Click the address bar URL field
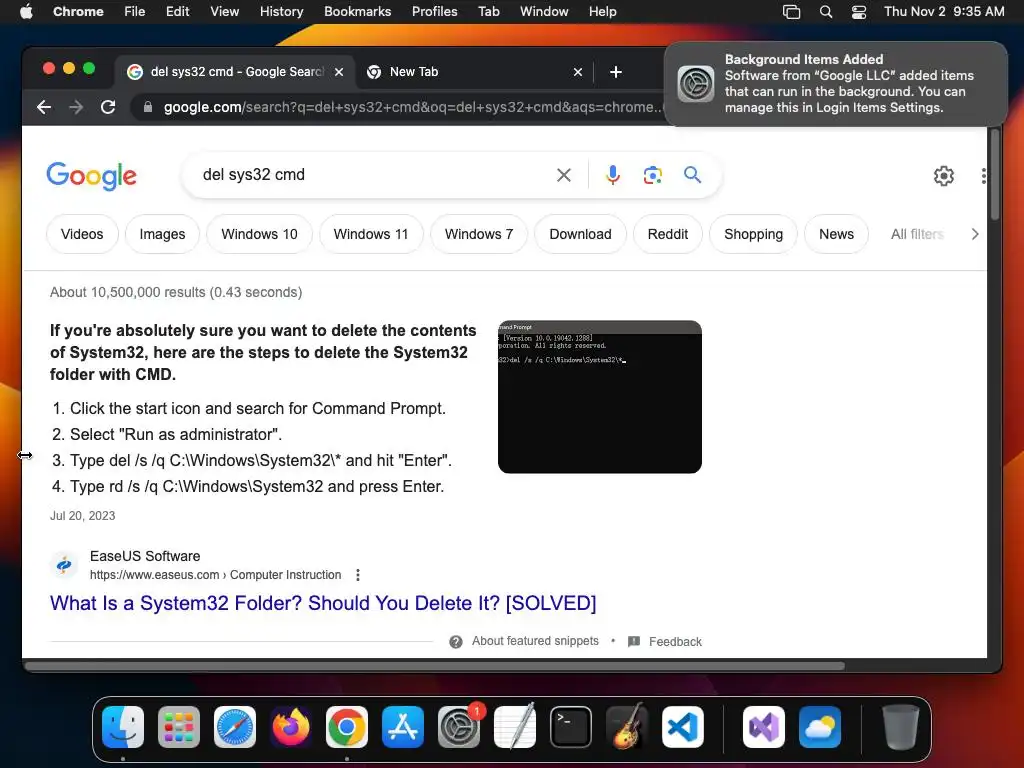1024x768 pixels. [412, 107]
